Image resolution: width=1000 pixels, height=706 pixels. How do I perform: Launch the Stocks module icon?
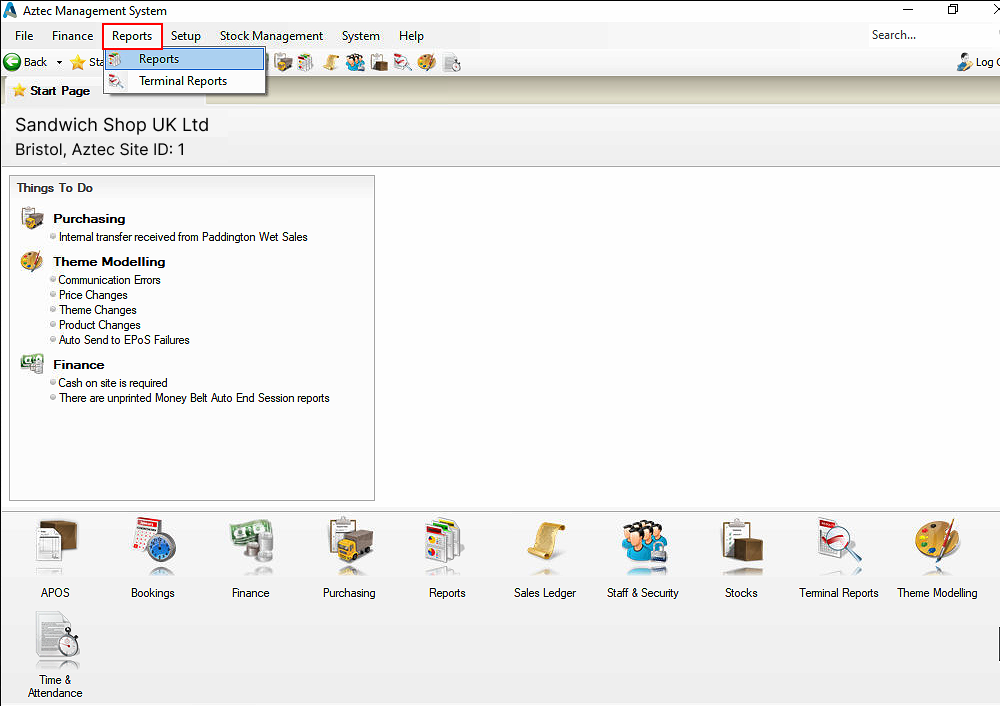[741, 547]
